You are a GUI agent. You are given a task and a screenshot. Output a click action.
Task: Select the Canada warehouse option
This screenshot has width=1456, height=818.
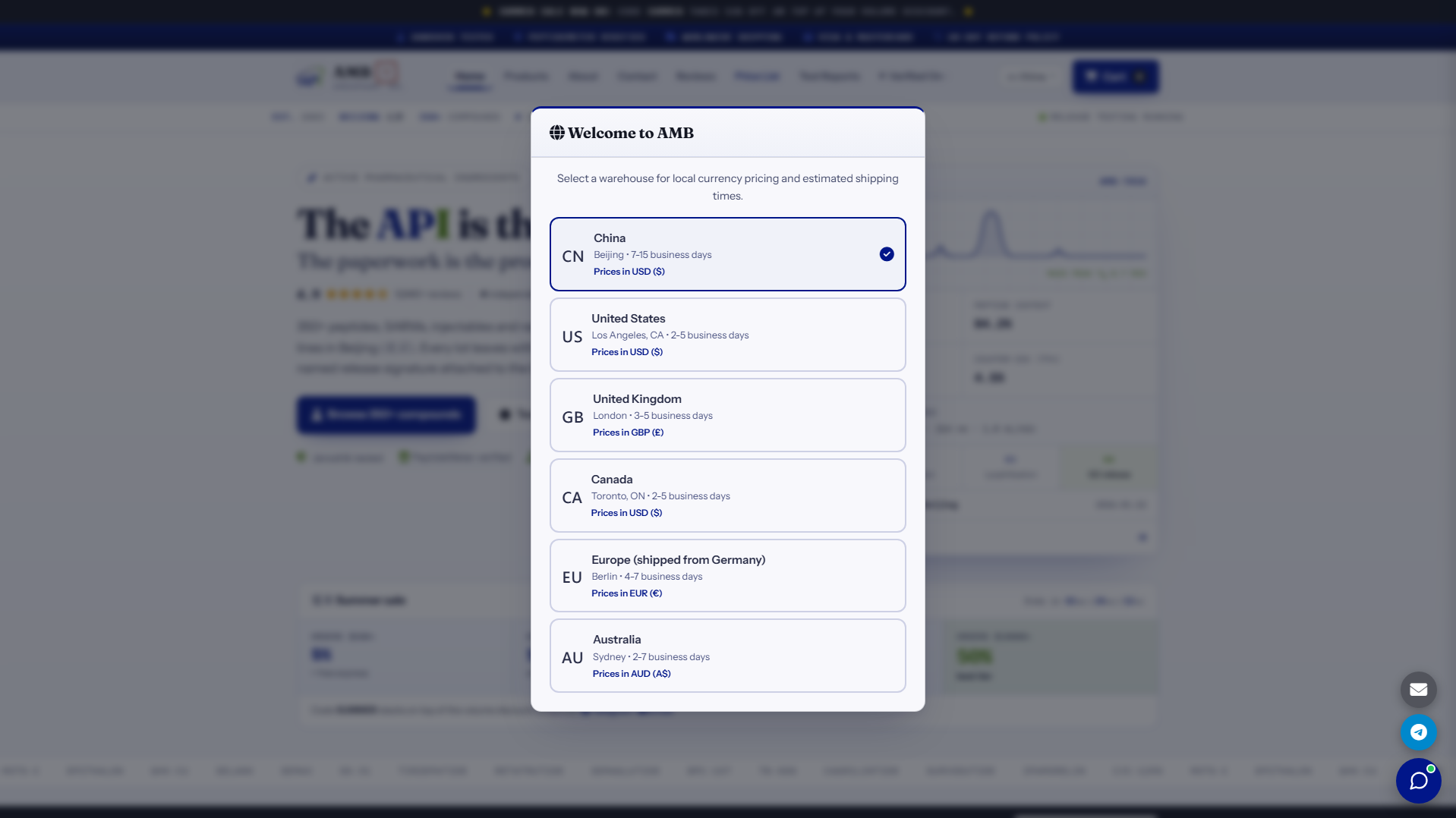tap(727, 496)
